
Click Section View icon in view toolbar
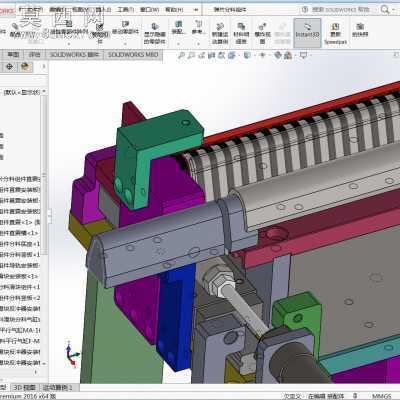coord(211,55)
